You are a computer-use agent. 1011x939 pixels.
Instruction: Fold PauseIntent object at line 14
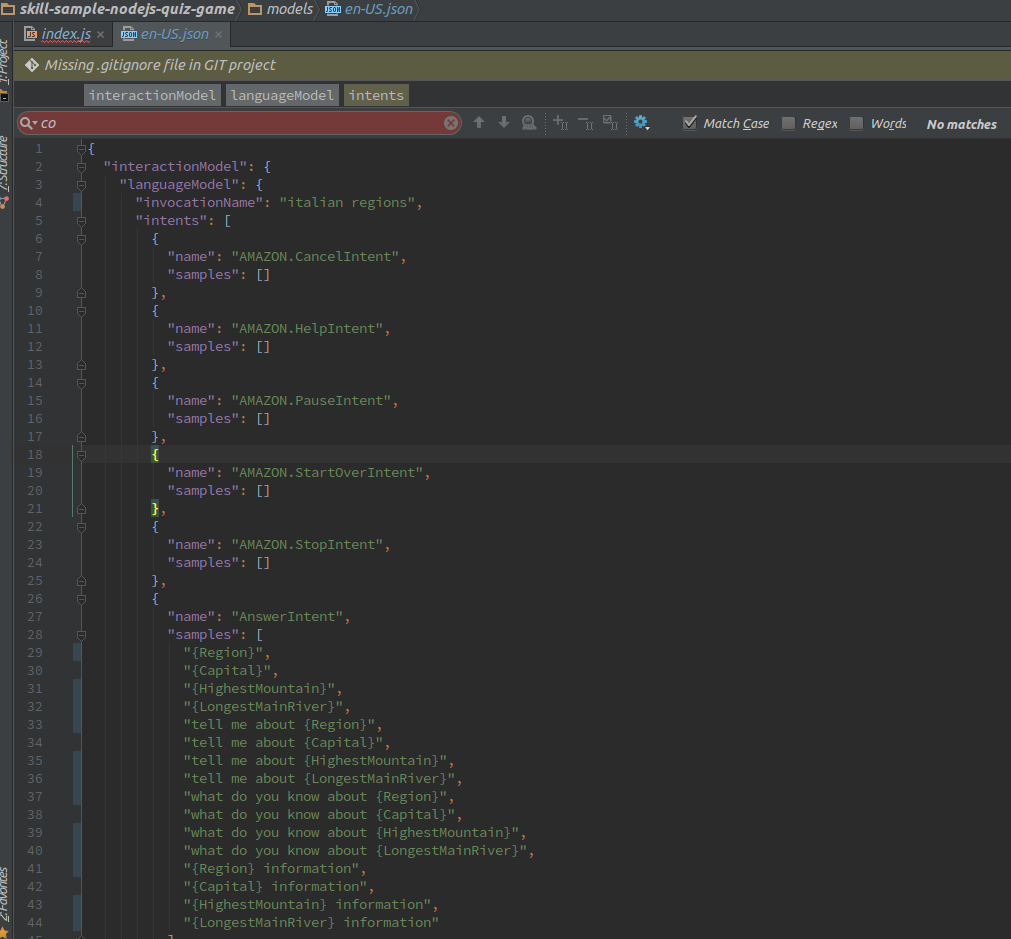[x=81, y=383]
